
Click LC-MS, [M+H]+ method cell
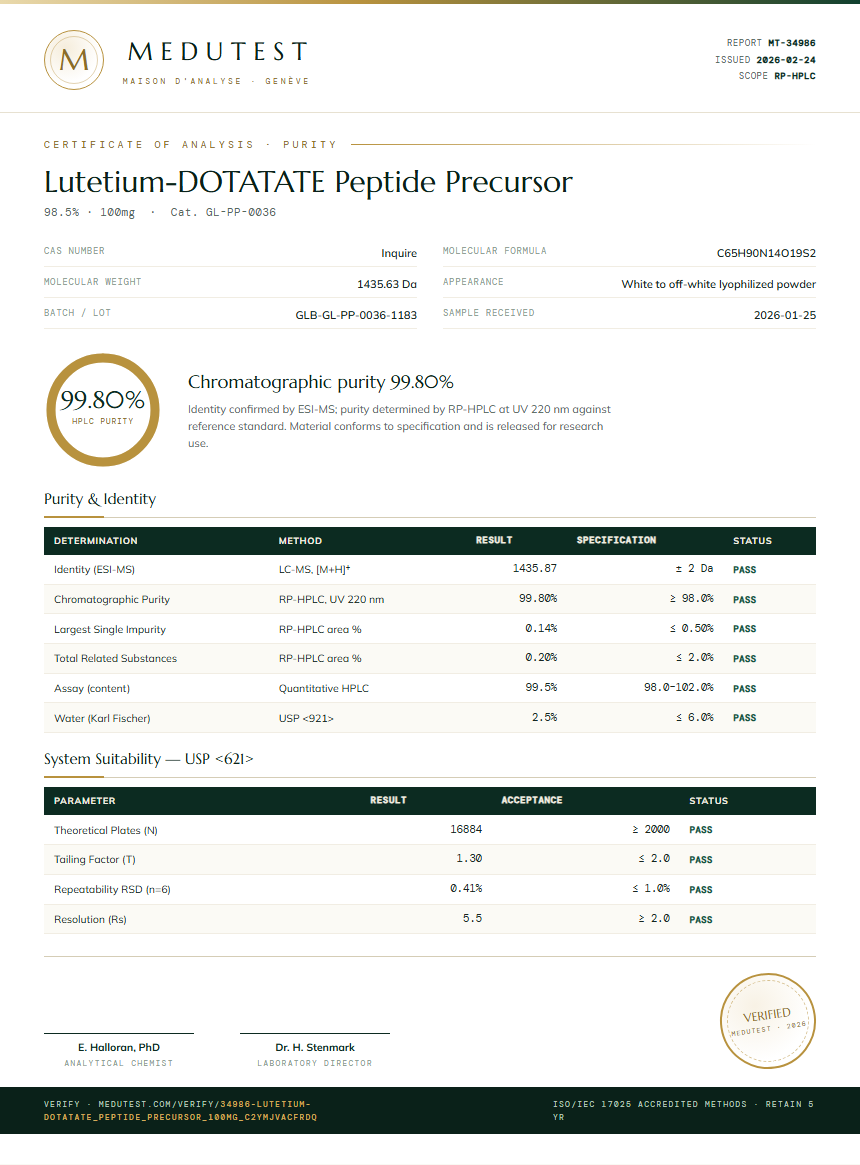(x=314, y=570)
